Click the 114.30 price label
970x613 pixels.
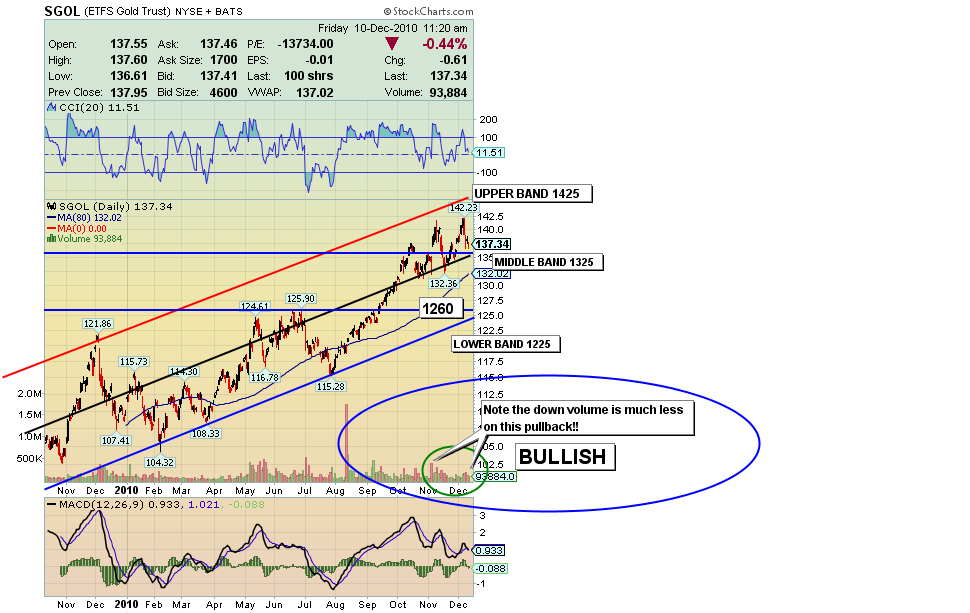(184, 372)
